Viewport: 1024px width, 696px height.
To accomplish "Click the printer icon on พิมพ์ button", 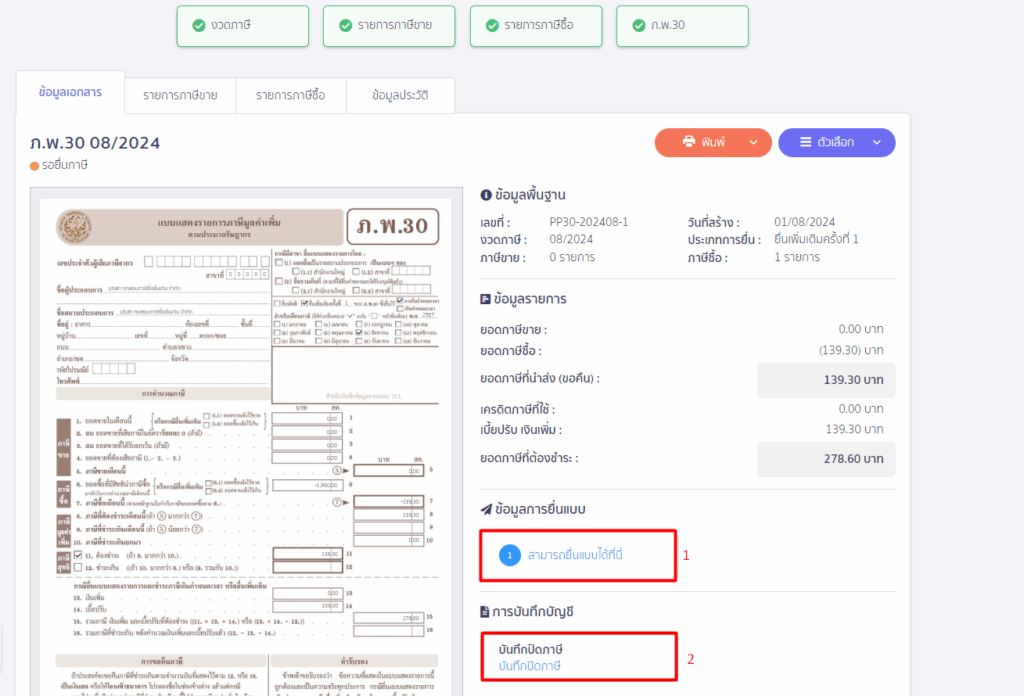I will coord(689,142).
